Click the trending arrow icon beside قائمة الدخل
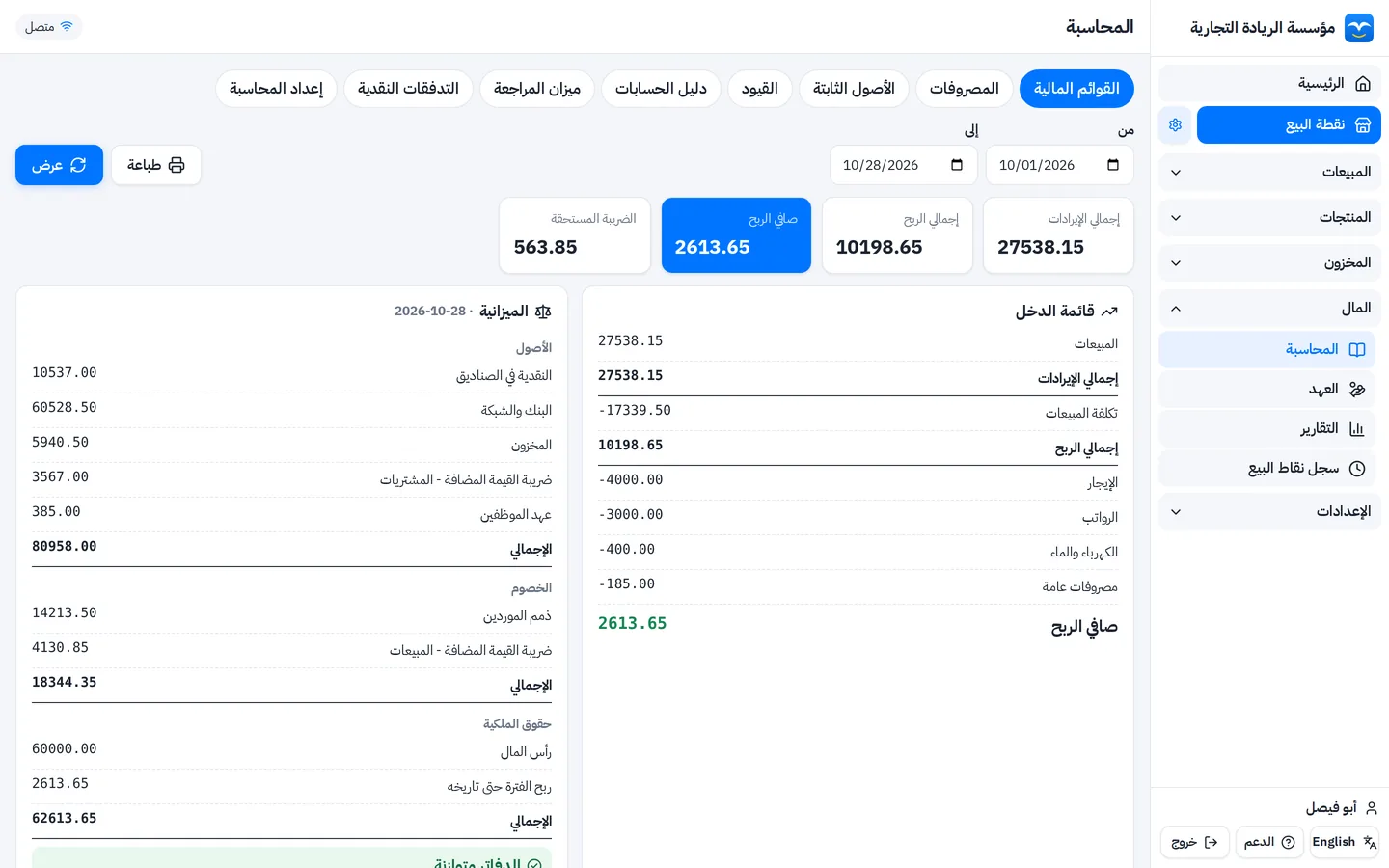The height and width of the screenshot is (868, 1389). (x=1109, y=312)
